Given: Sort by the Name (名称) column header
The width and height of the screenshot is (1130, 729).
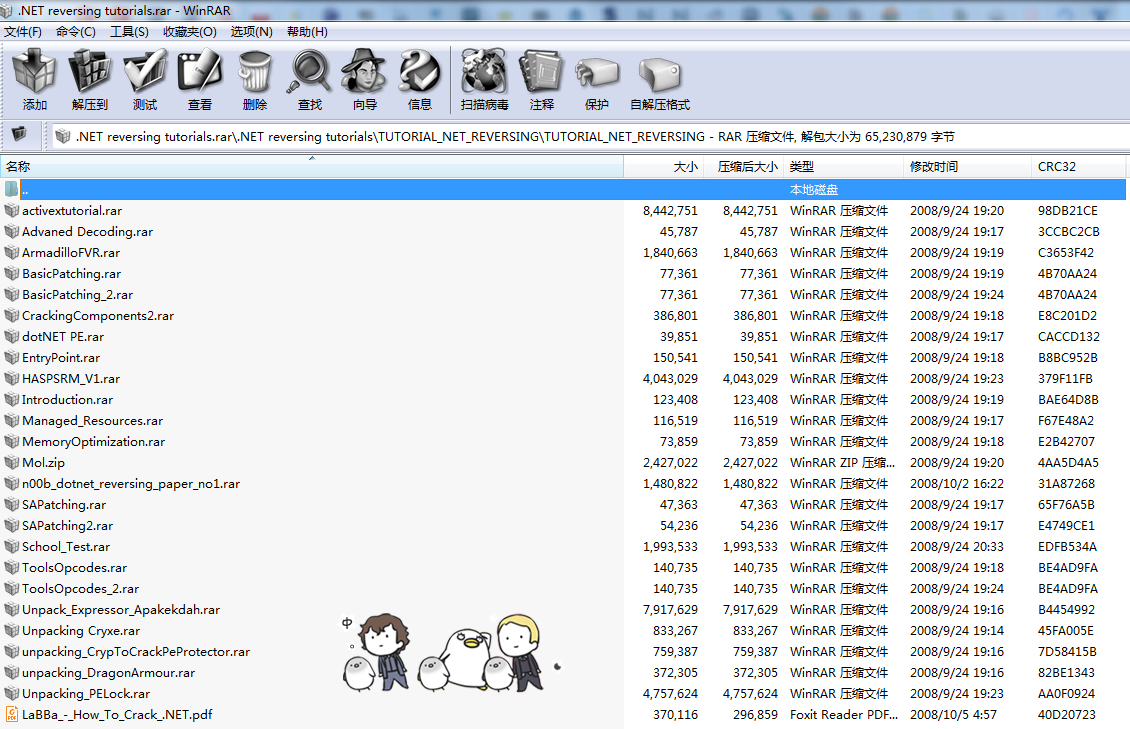Looking at the screenshot, I should (311, 166).
